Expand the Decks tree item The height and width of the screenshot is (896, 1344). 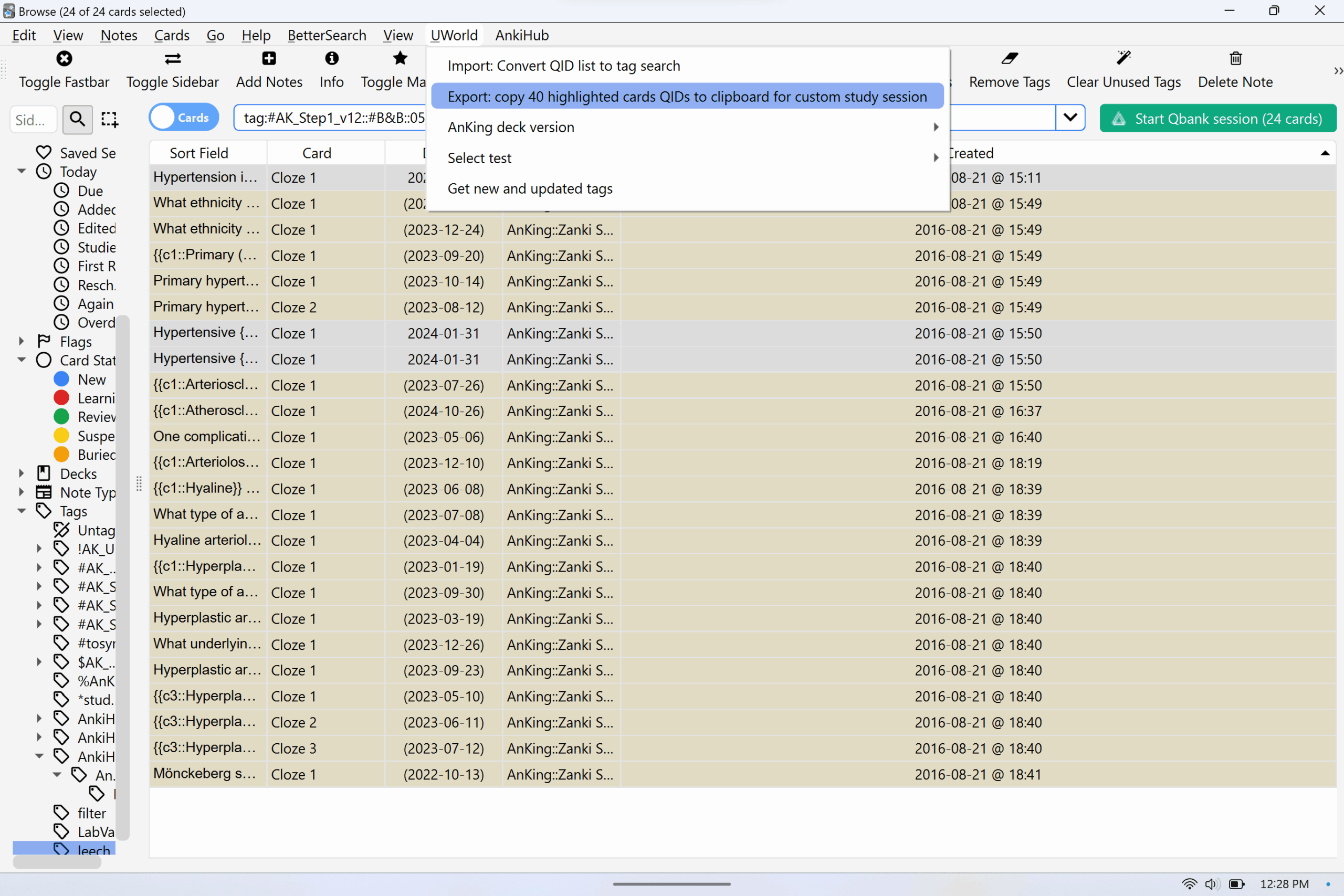coord(22,473)
